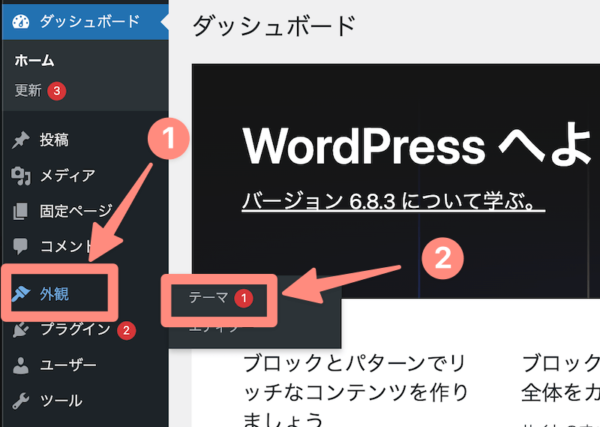Image resolution: width=600 pixels, height=427 pixels.
Task: Click the 外観 label in the sidebar
Action: point(54,294)
